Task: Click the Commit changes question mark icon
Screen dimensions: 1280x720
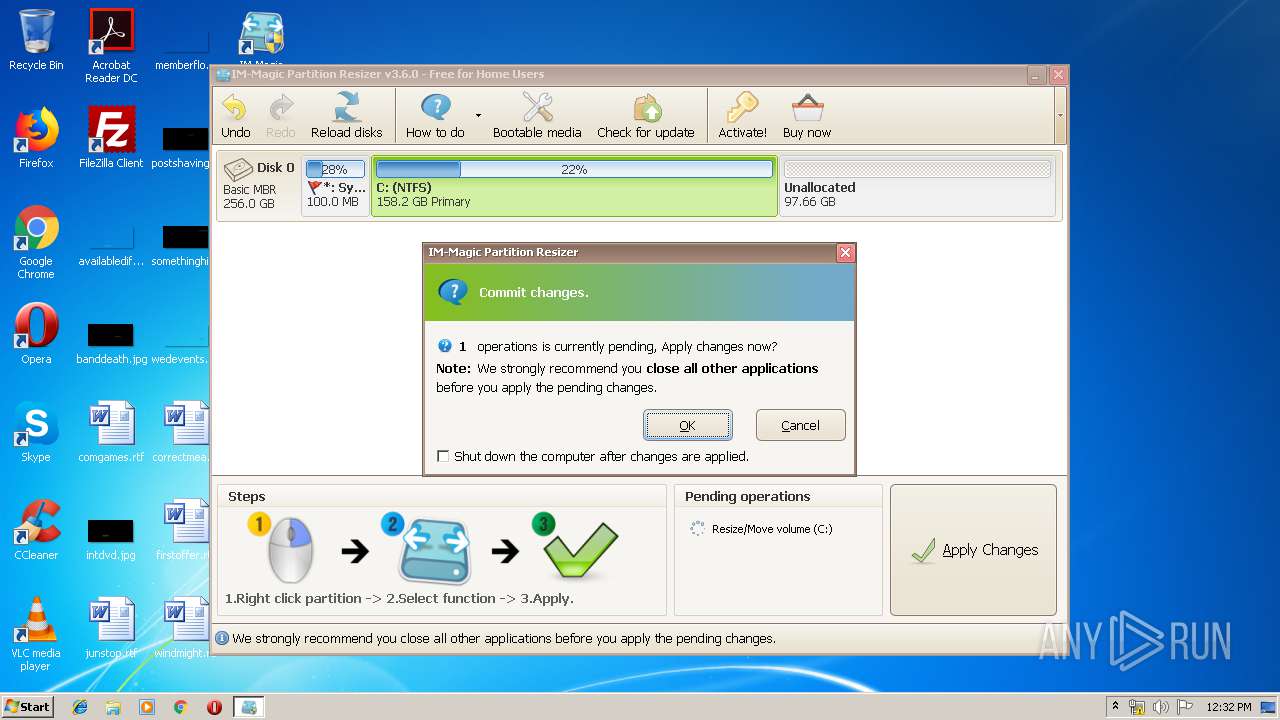Action: pos(453,292)
